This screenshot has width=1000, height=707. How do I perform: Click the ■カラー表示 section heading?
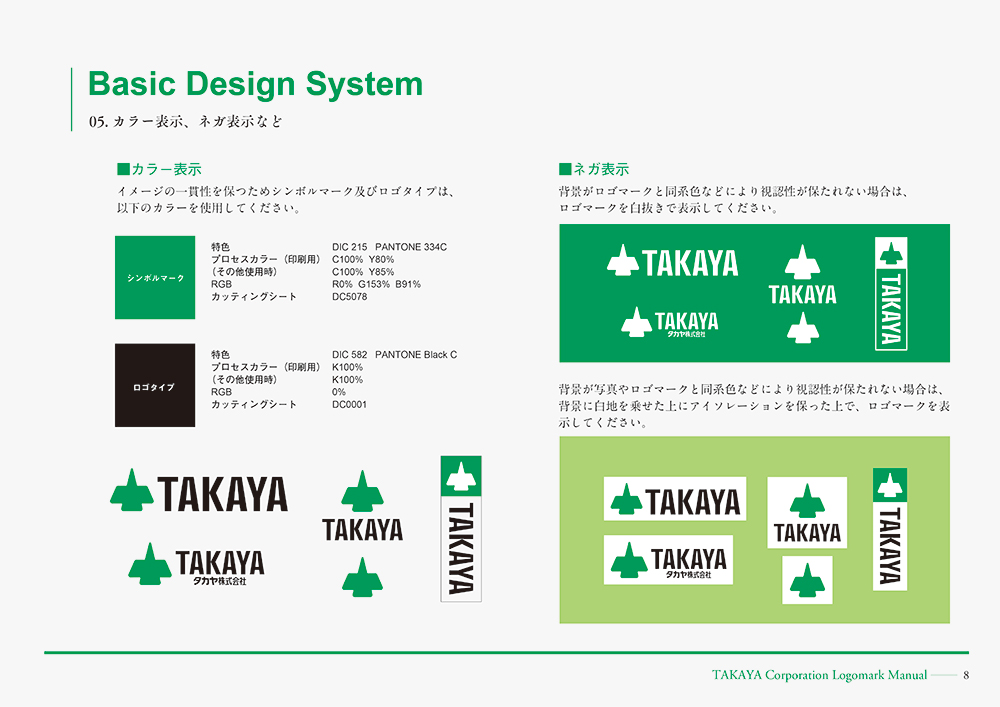point(159,169)
